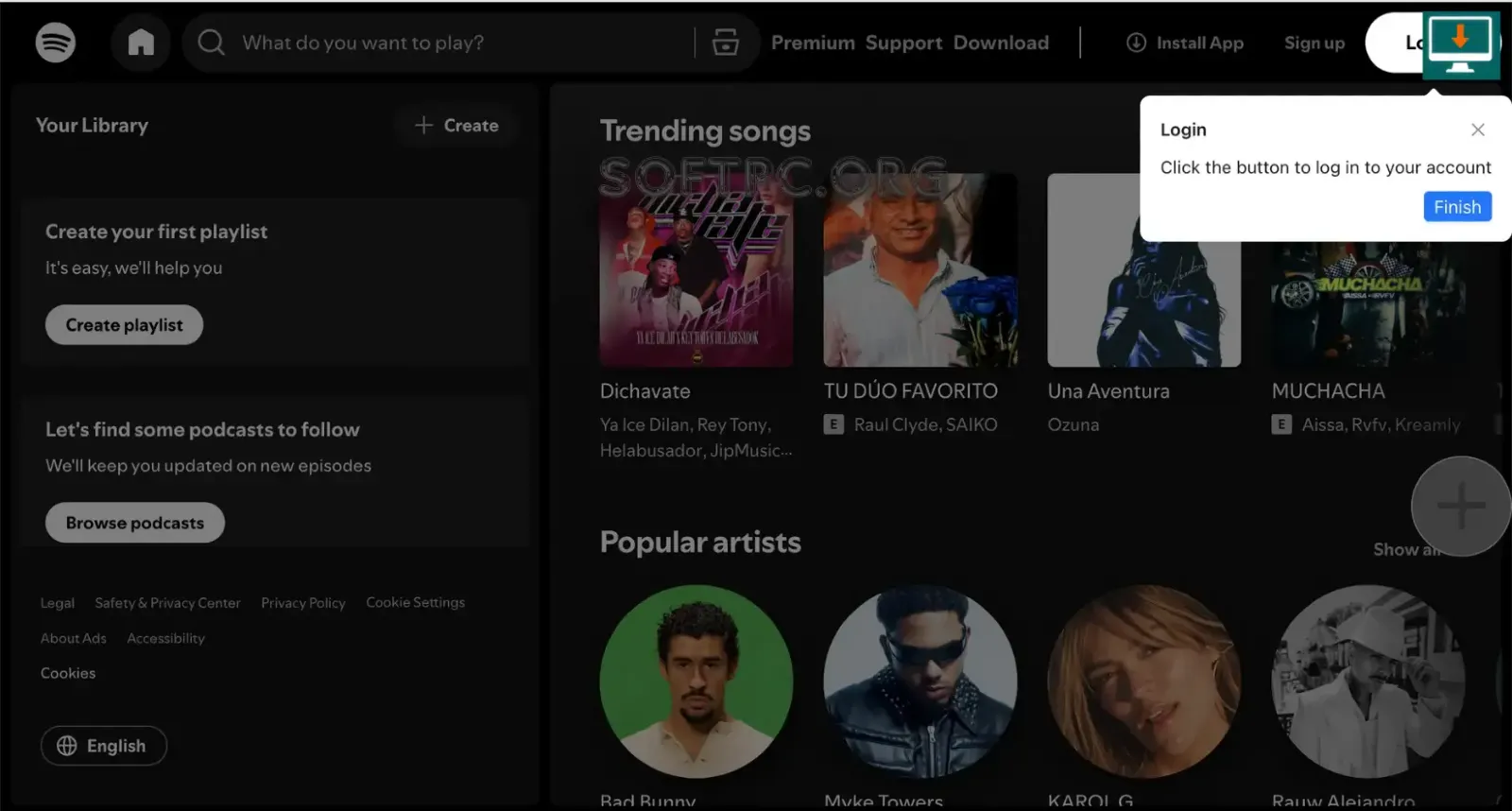Click Finish in the Login popup
This screenshot has height=811, width=1512.
click(x=1457, y=207)
